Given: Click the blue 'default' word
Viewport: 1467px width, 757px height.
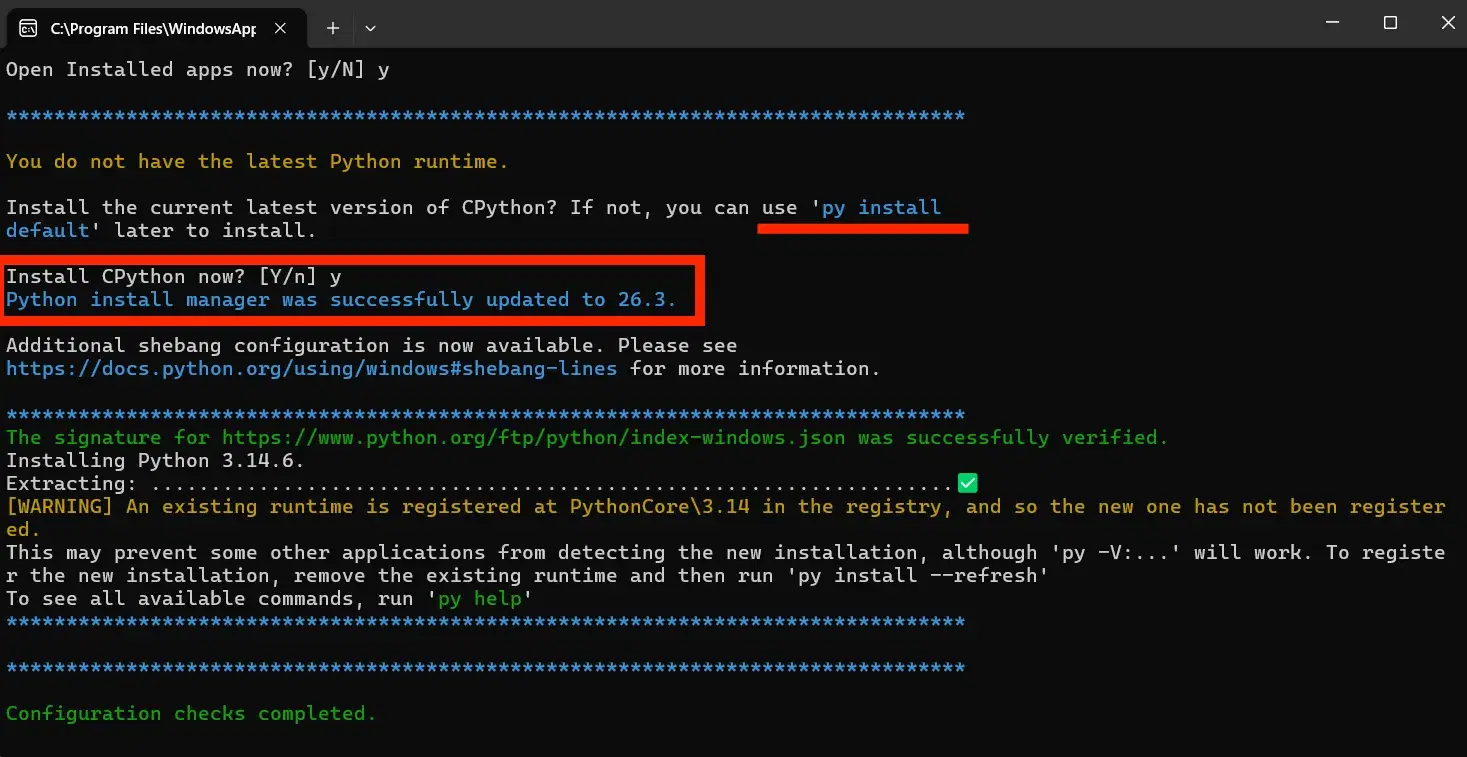Looking at the screenshot, I should [48, 230].
